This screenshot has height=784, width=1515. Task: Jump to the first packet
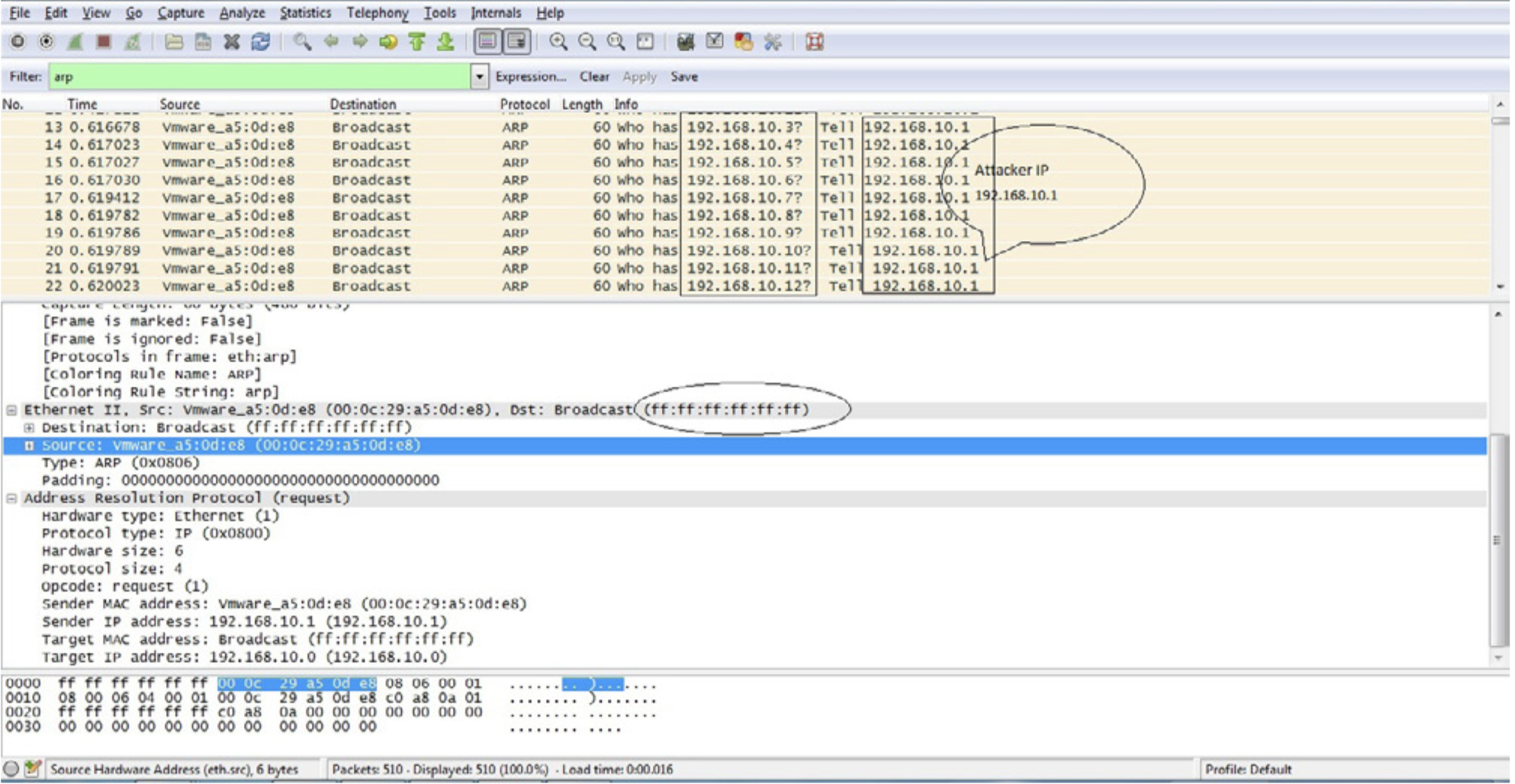click(417, 42)
